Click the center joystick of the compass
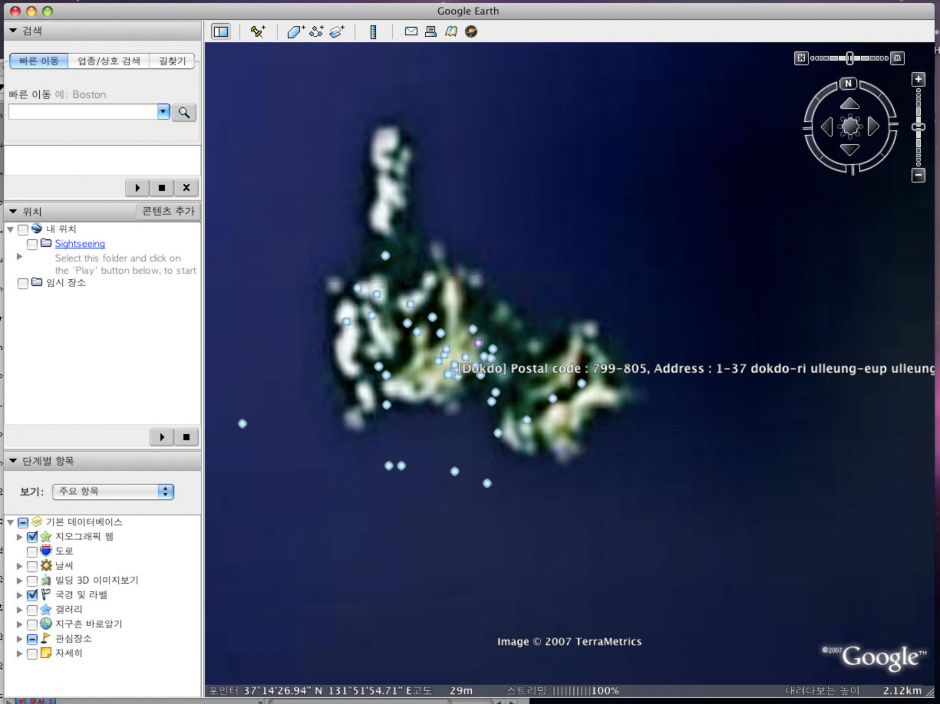The width and height of the screenshot is (940, 704). pos(850,127)
